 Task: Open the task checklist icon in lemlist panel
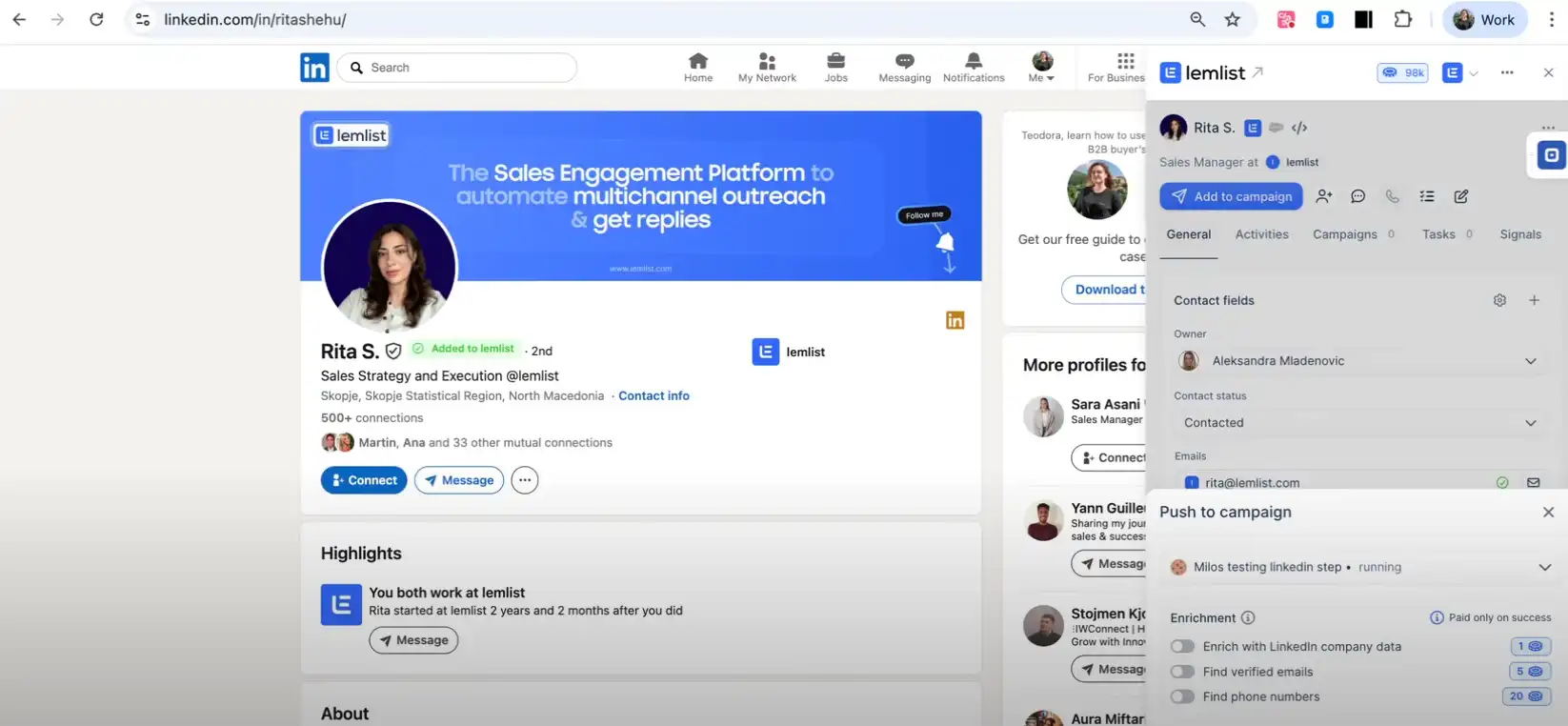[x=1427, y=196]
